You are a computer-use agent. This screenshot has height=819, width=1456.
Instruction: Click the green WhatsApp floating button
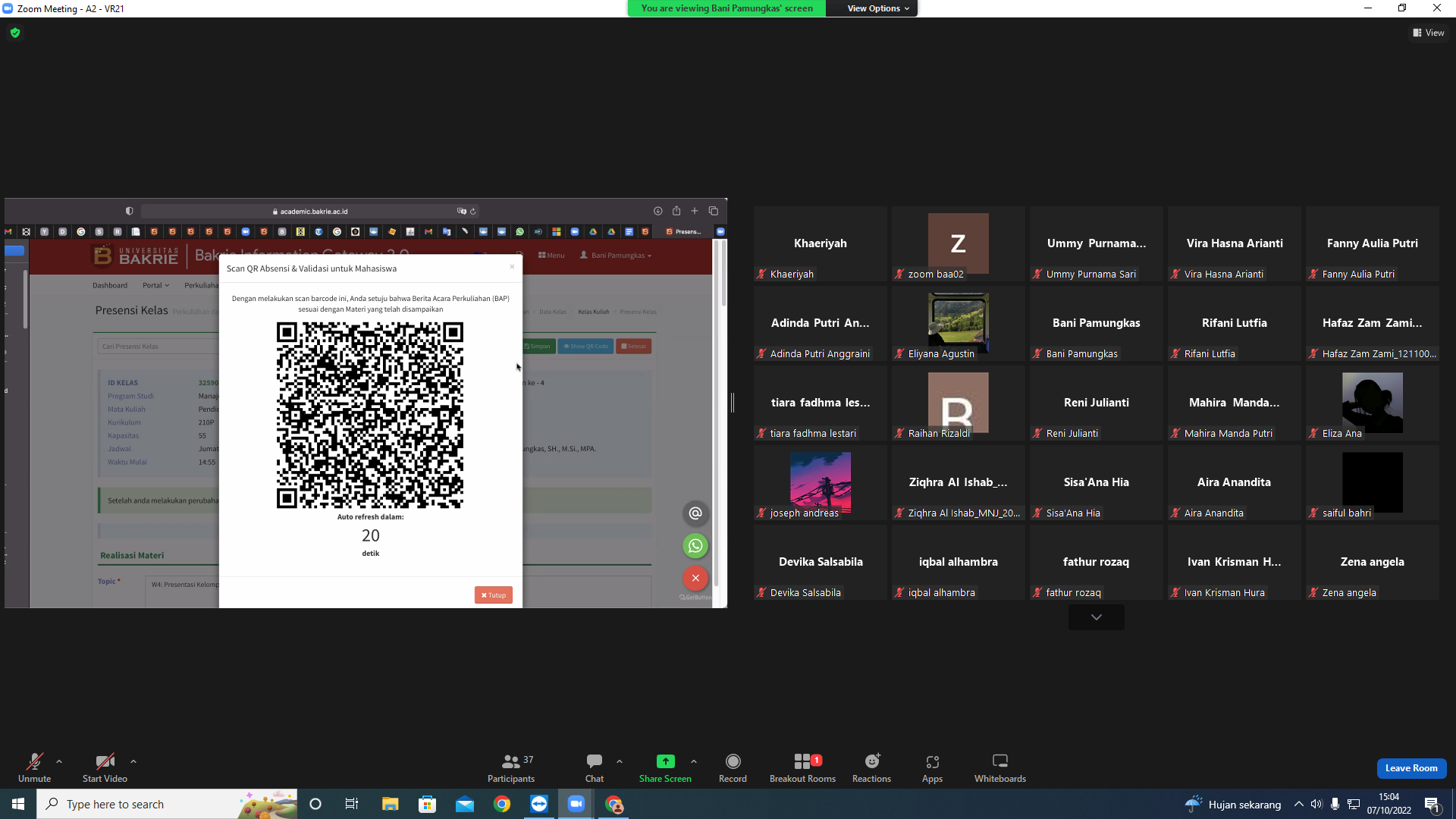[695, 546]
